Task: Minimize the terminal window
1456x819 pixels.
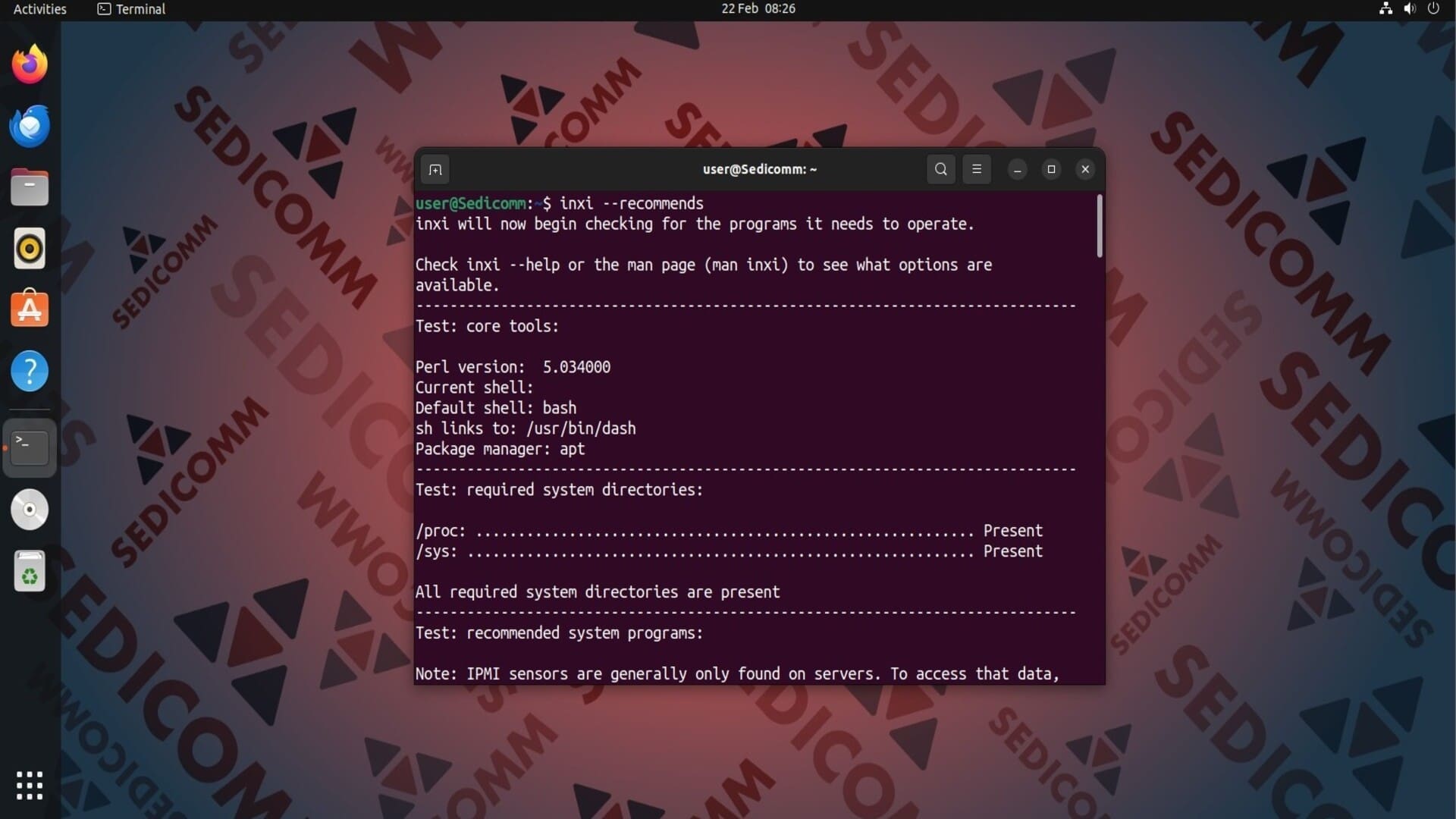Action: coord(1018,169)
